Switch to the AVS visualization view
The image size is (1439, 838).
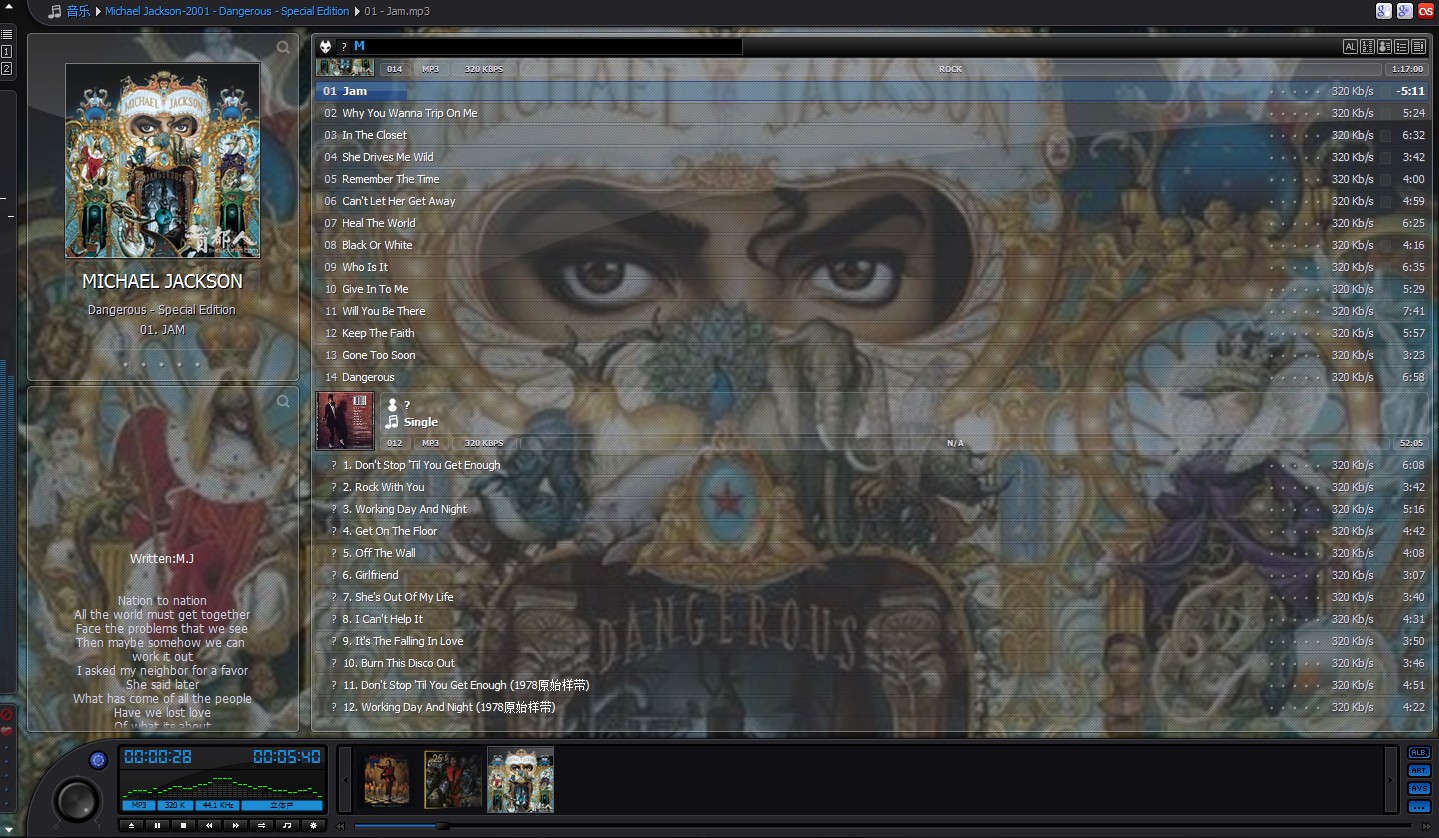[1419, 789]
